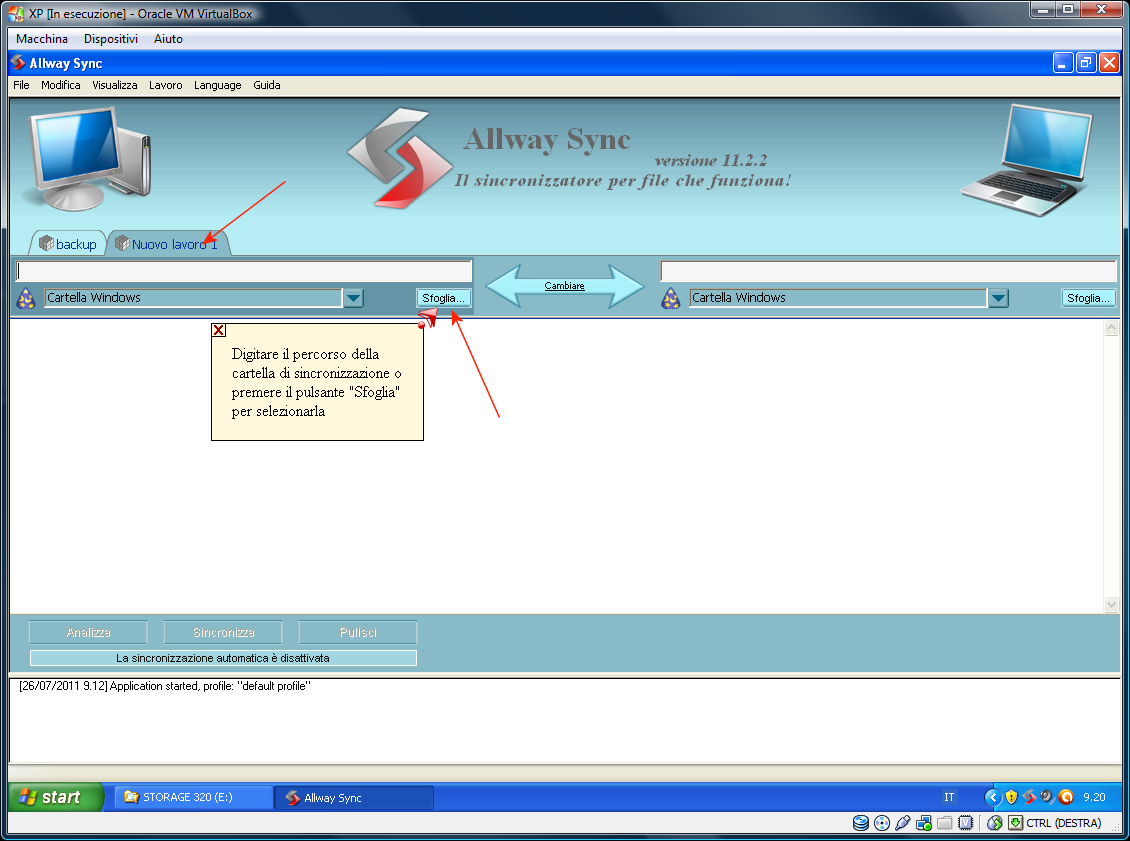Click the VirtualBox shared folders status icon
1130x841 pixels.
[x=944, y=823]
